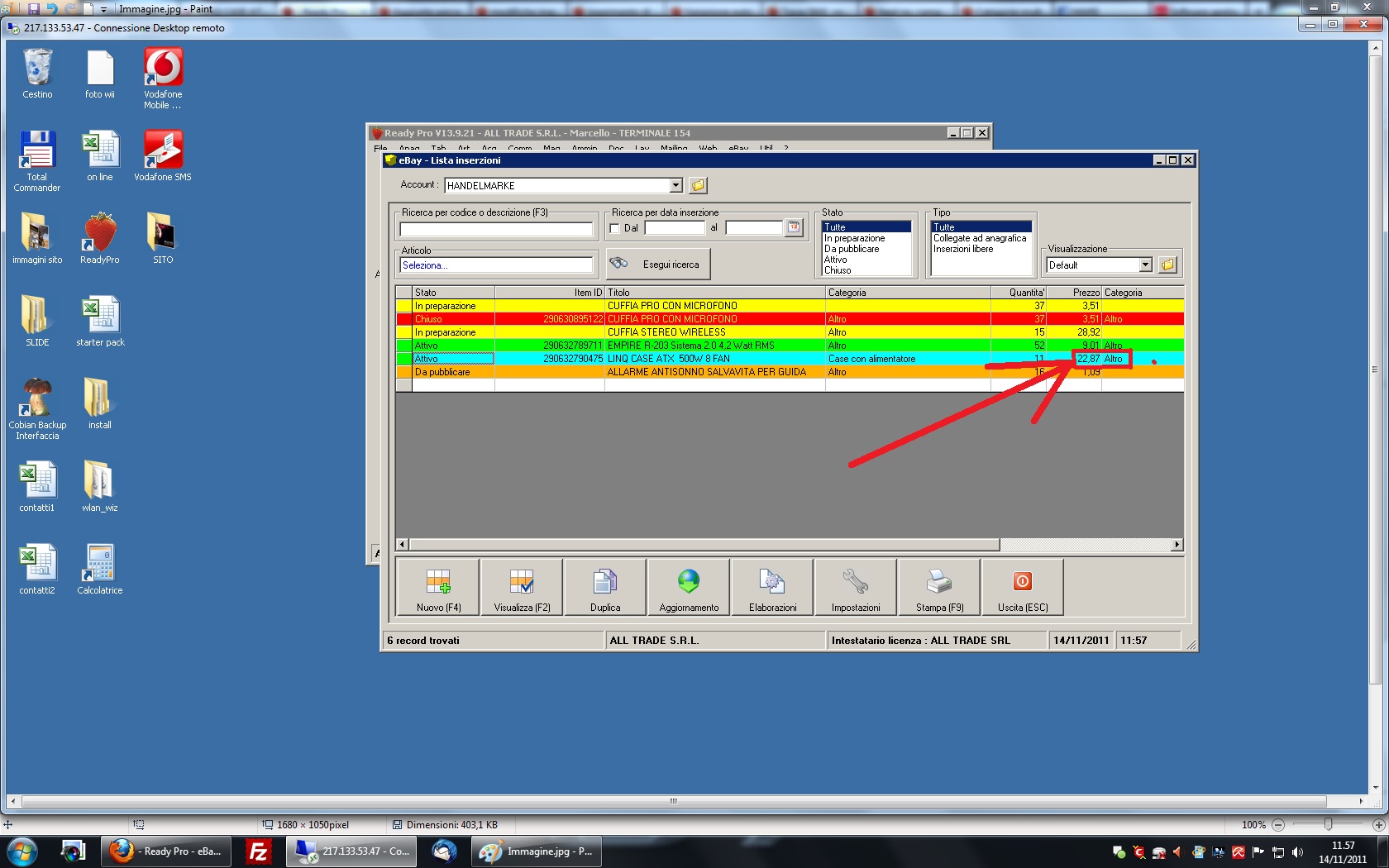
Task: Expand the Visualizzazione 'Default' dropdown
Action: coord(1145,265)
